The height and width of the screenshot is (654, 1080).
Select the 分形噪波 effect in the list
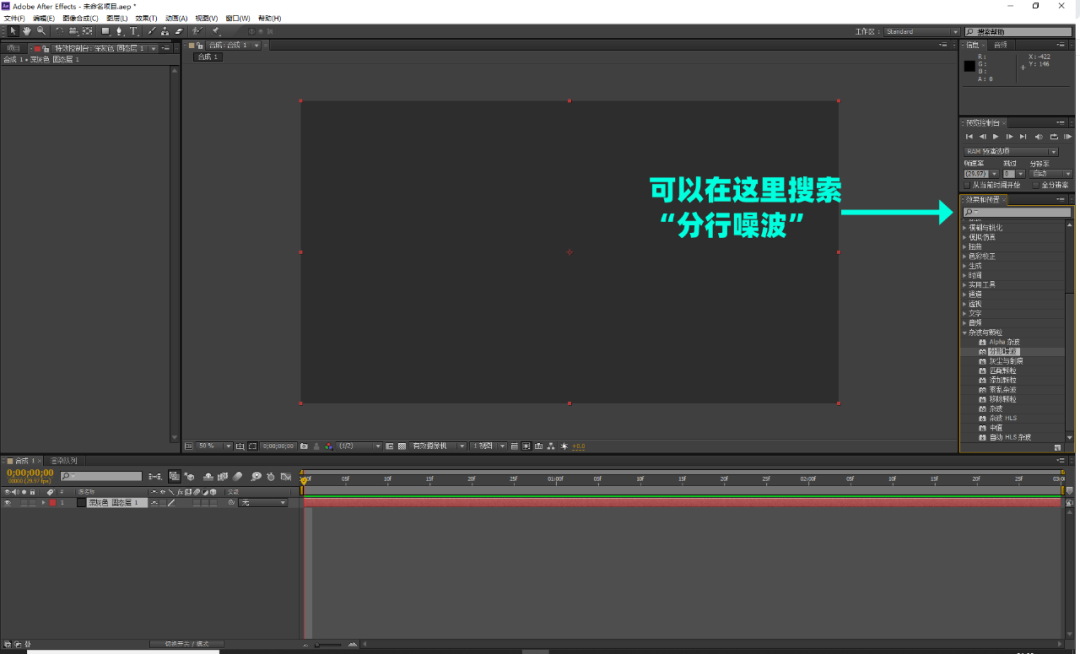coord(1003,352)
